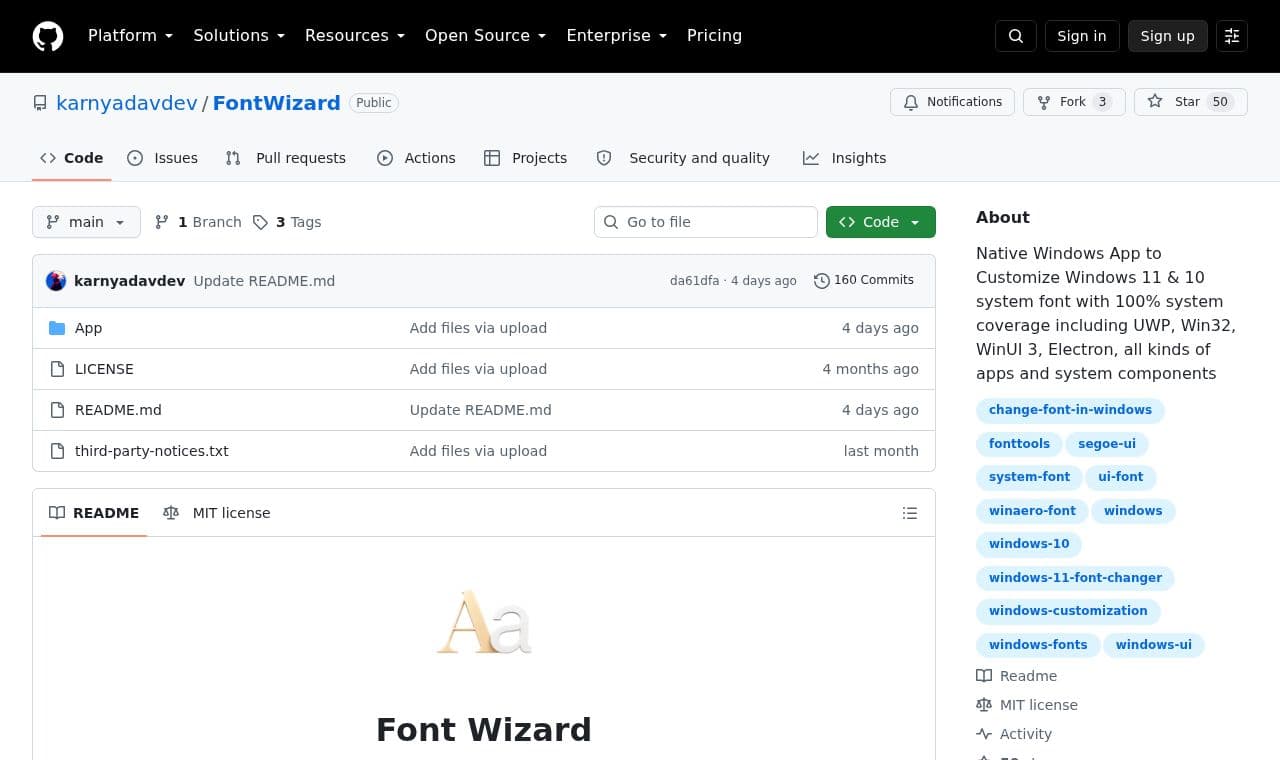The width and height of the screenshot is (1280, 760).
Task: Open the appearance settings sliders icon
Action: [1232, 36]
